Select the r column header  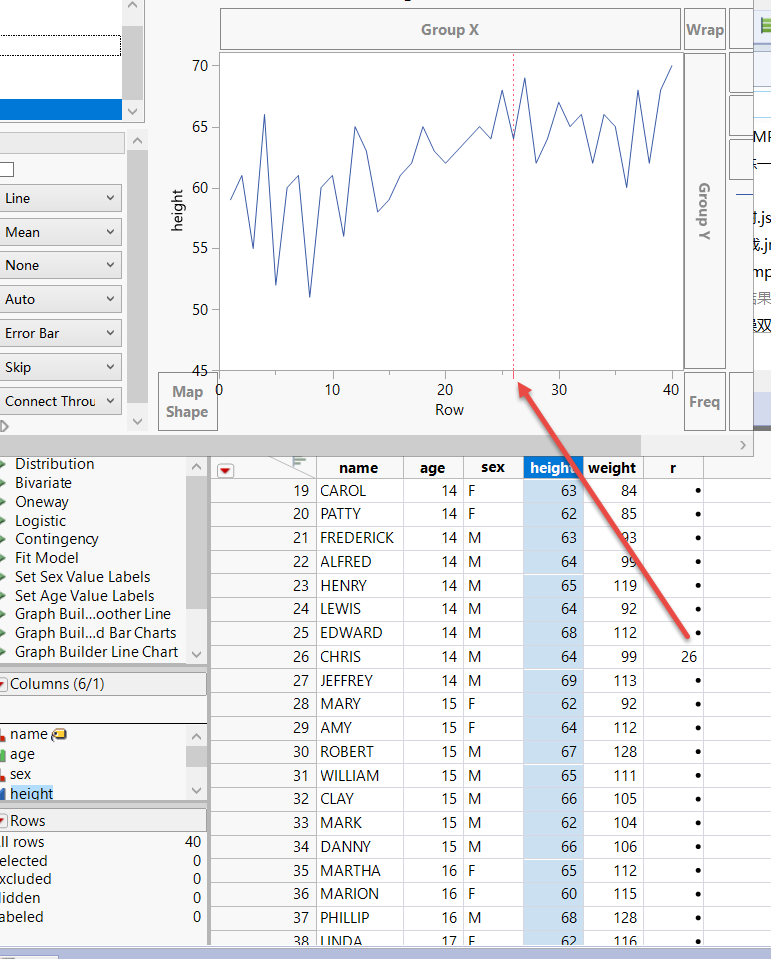click(x=673, y=468)
